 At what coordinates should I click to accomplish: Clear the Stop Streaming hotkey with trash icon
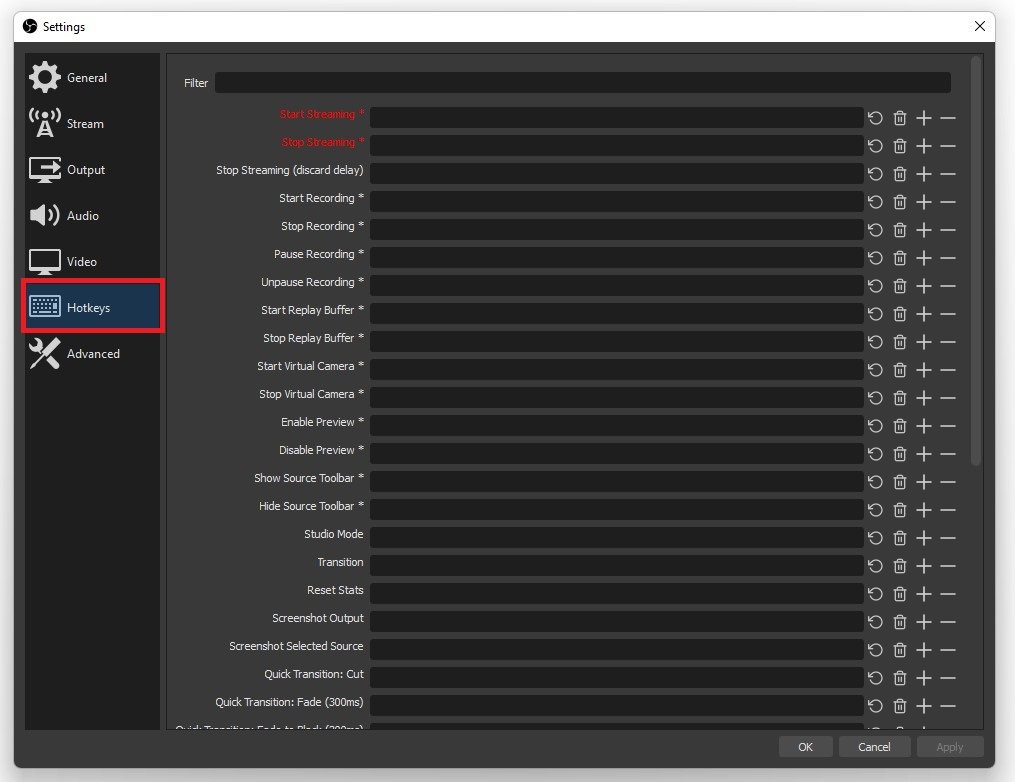click(900, 146)
